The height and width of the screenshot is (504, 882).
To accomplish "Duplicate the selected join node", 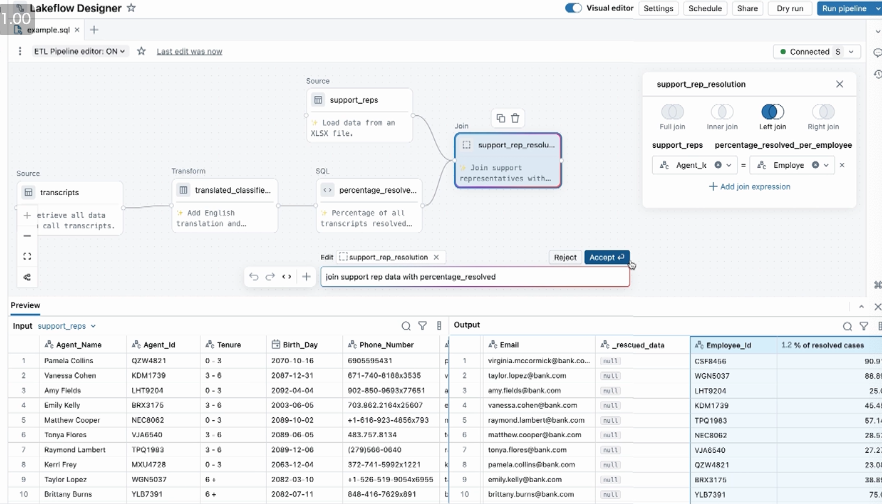I will (x=501, y=118).
